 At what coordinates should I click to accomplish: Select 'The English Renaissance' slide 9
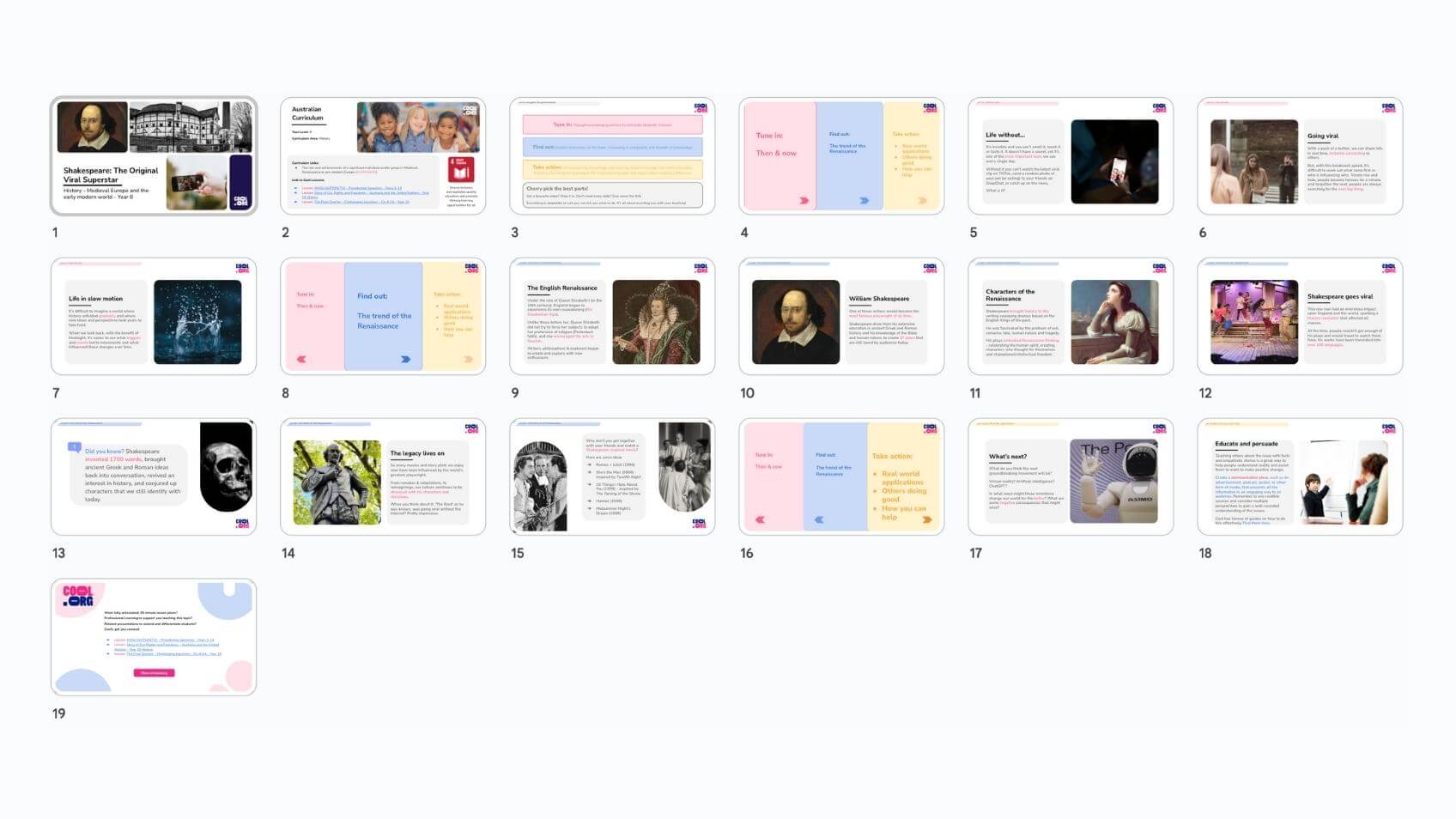point(612,316)
